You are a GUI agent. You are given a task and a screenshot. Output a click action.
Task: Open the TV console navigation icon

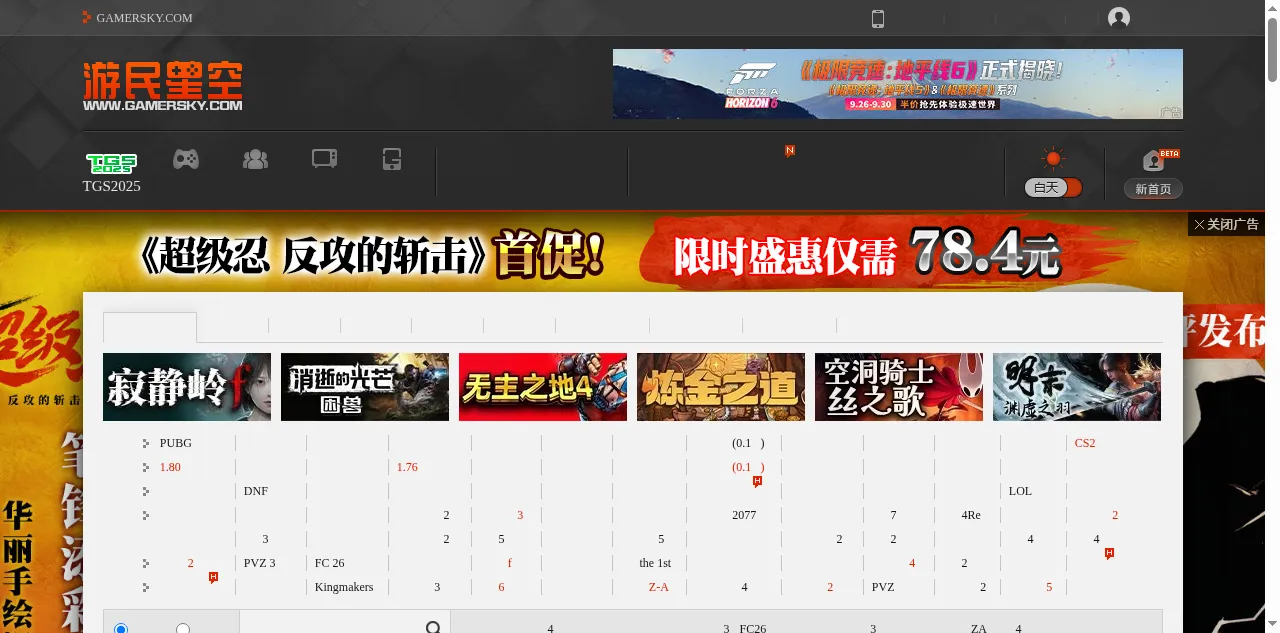[x=324, y=159]
